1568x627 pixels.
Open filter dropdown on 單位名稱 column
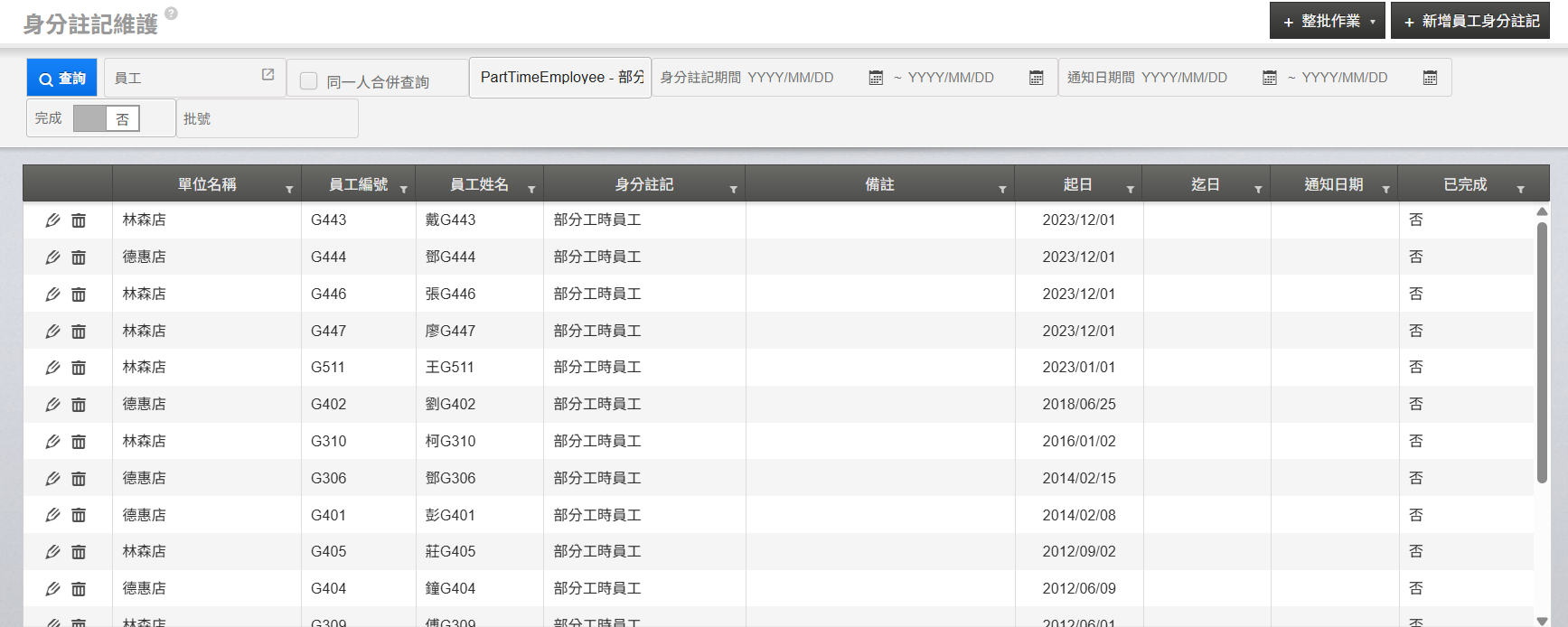tap(289, 190)
